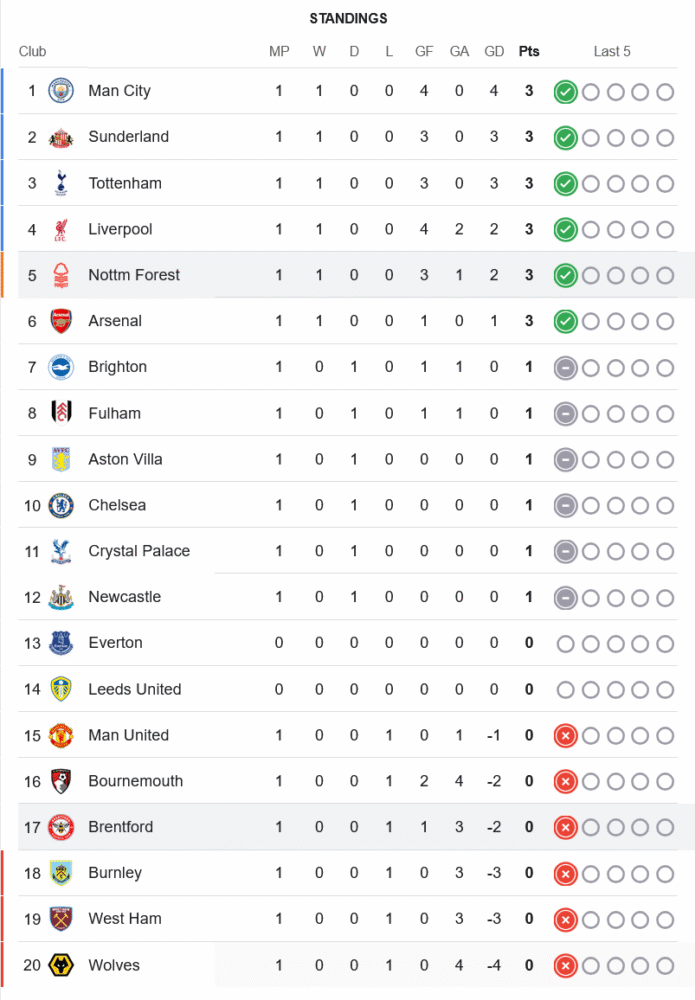Click the Wolves club crest
Viewport: 695px width, 1000px height.
point(61,965)
